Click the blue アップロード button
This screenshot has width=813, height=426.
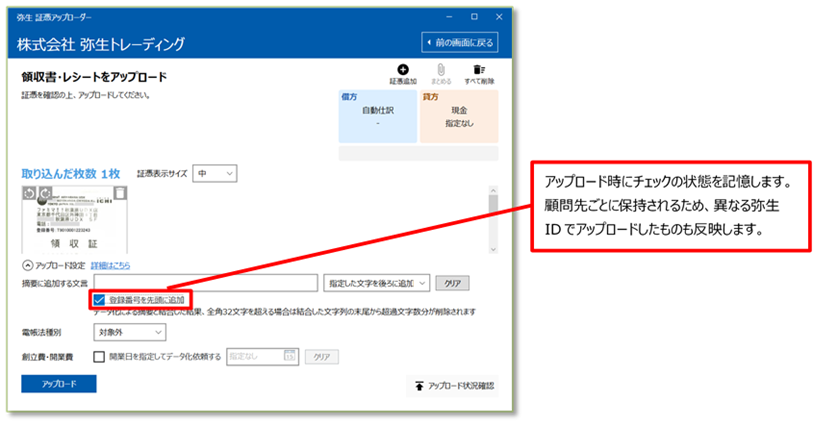click(x=59, y=384)
